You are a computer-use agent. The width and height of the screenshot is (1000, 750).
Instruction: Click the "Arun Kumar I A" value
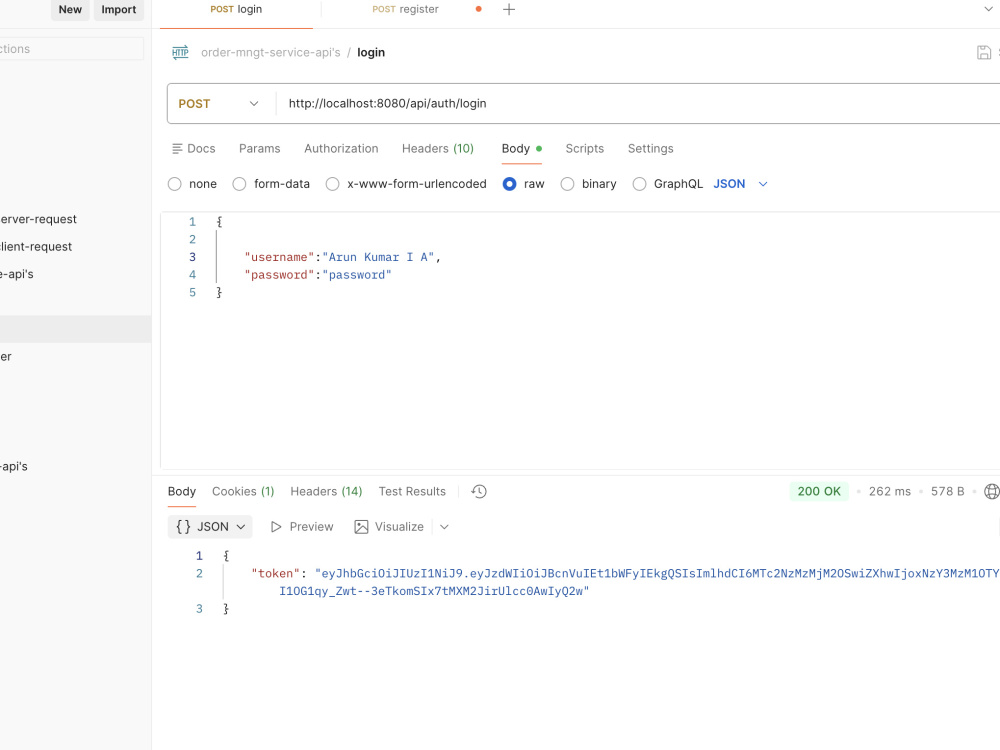point(378,258)
